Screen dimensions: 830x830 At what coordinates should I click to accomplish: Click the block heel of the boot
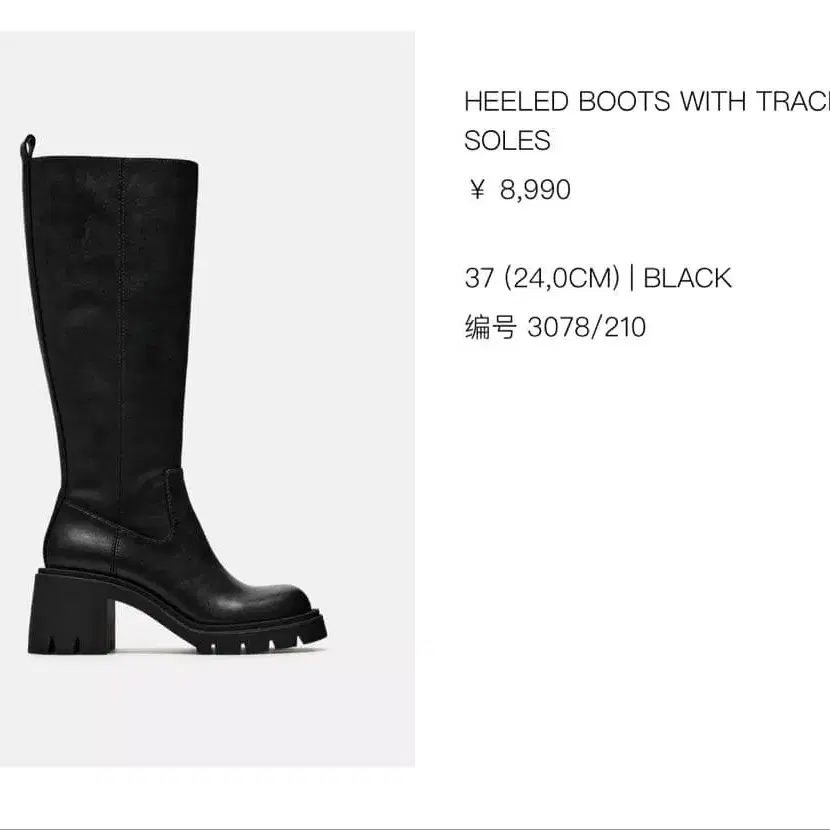tap(71, 614)
